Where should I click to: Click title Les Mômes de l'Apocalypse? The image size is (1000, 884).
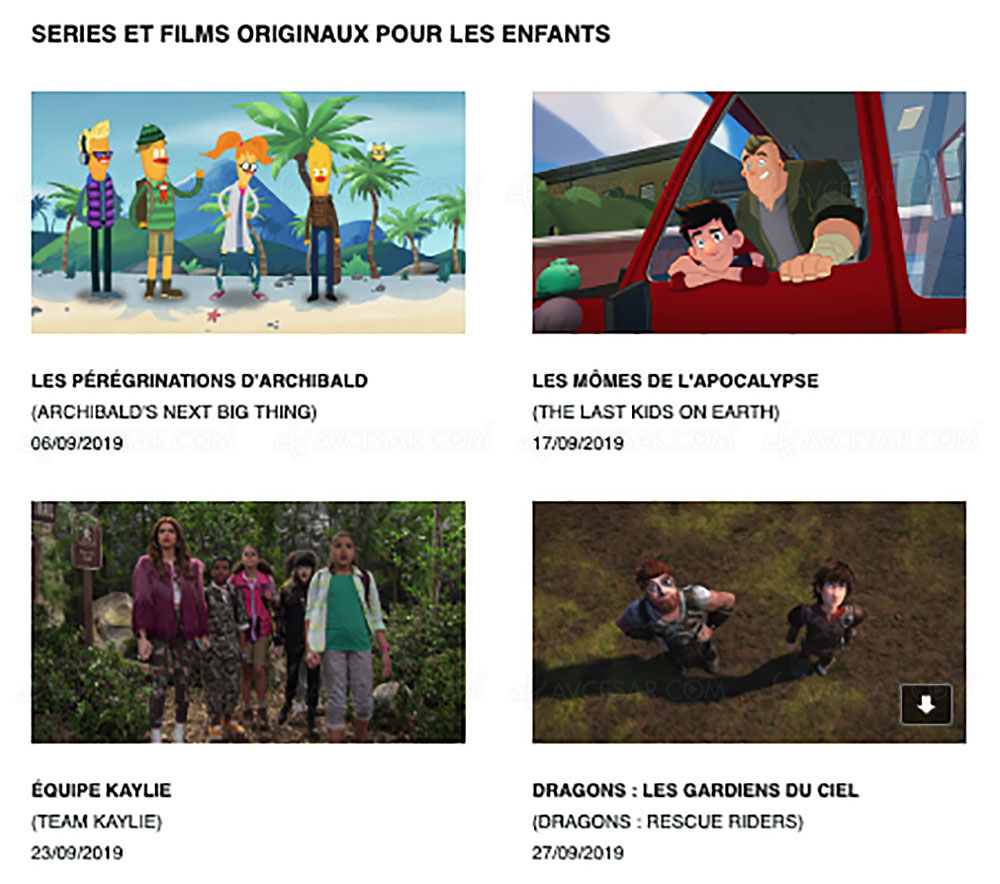[675, 381]
